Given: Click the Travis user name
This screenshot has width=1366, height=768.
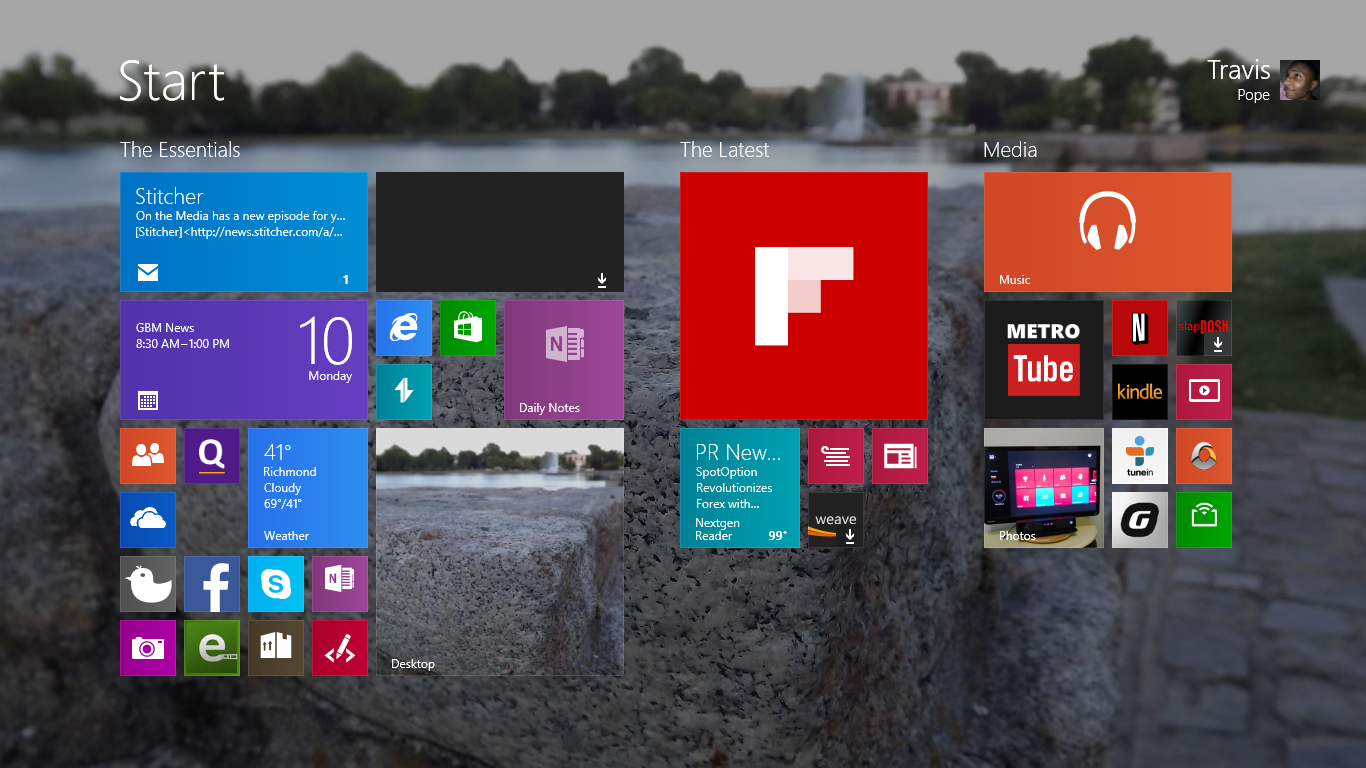Looking at the screenshot, I should click(x=1238, y=70).
